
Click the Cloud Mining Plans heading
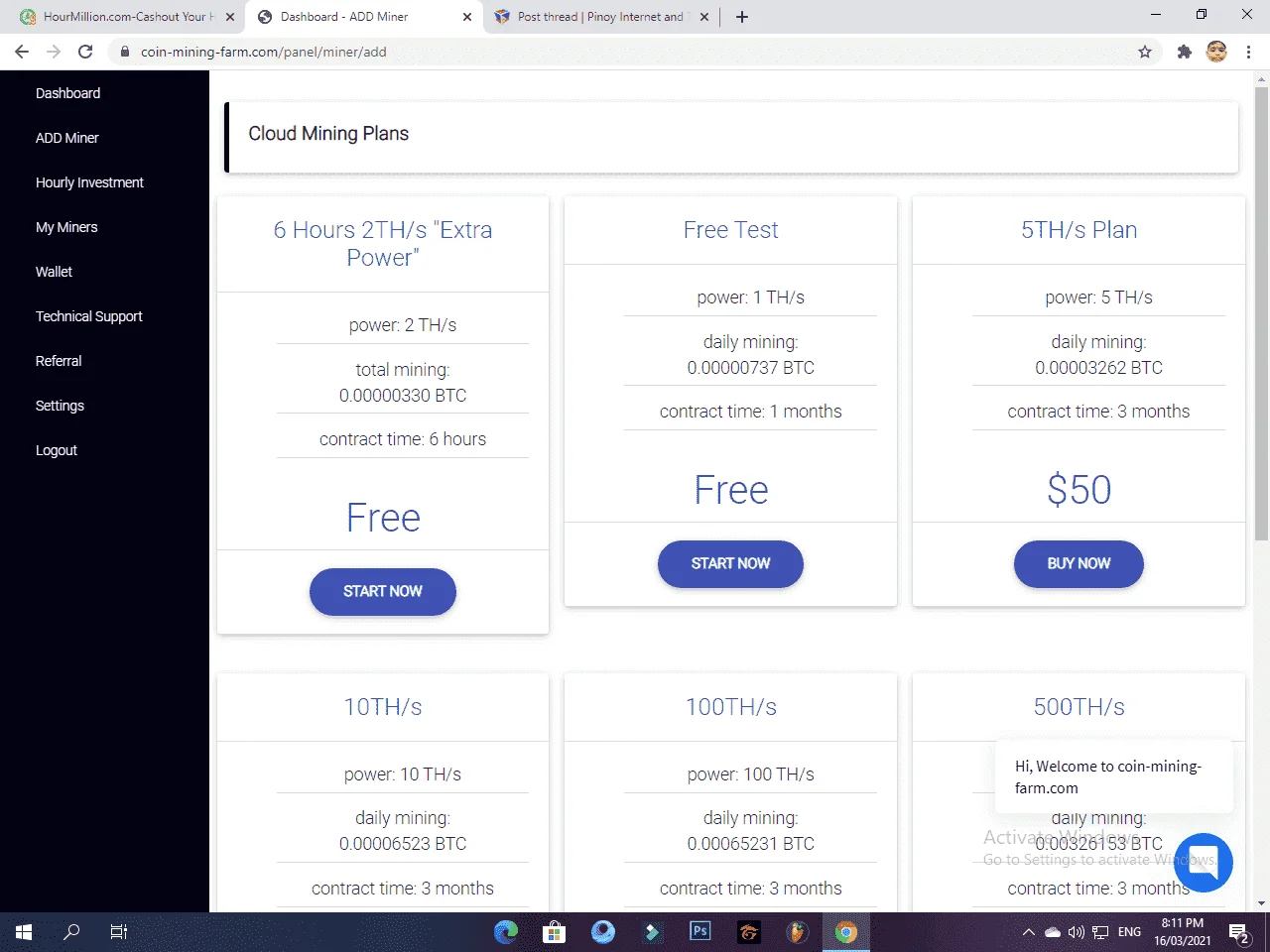point(328,134)
